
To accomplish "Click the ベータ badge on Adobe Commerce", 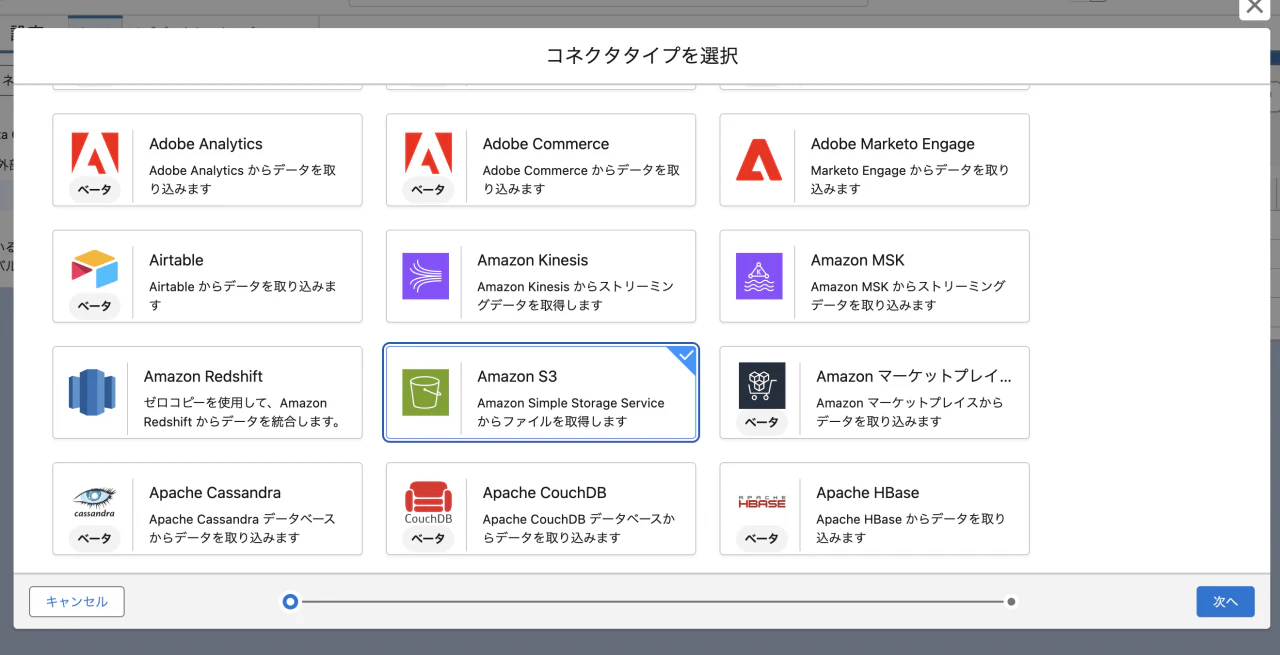I will coord(428,189).
